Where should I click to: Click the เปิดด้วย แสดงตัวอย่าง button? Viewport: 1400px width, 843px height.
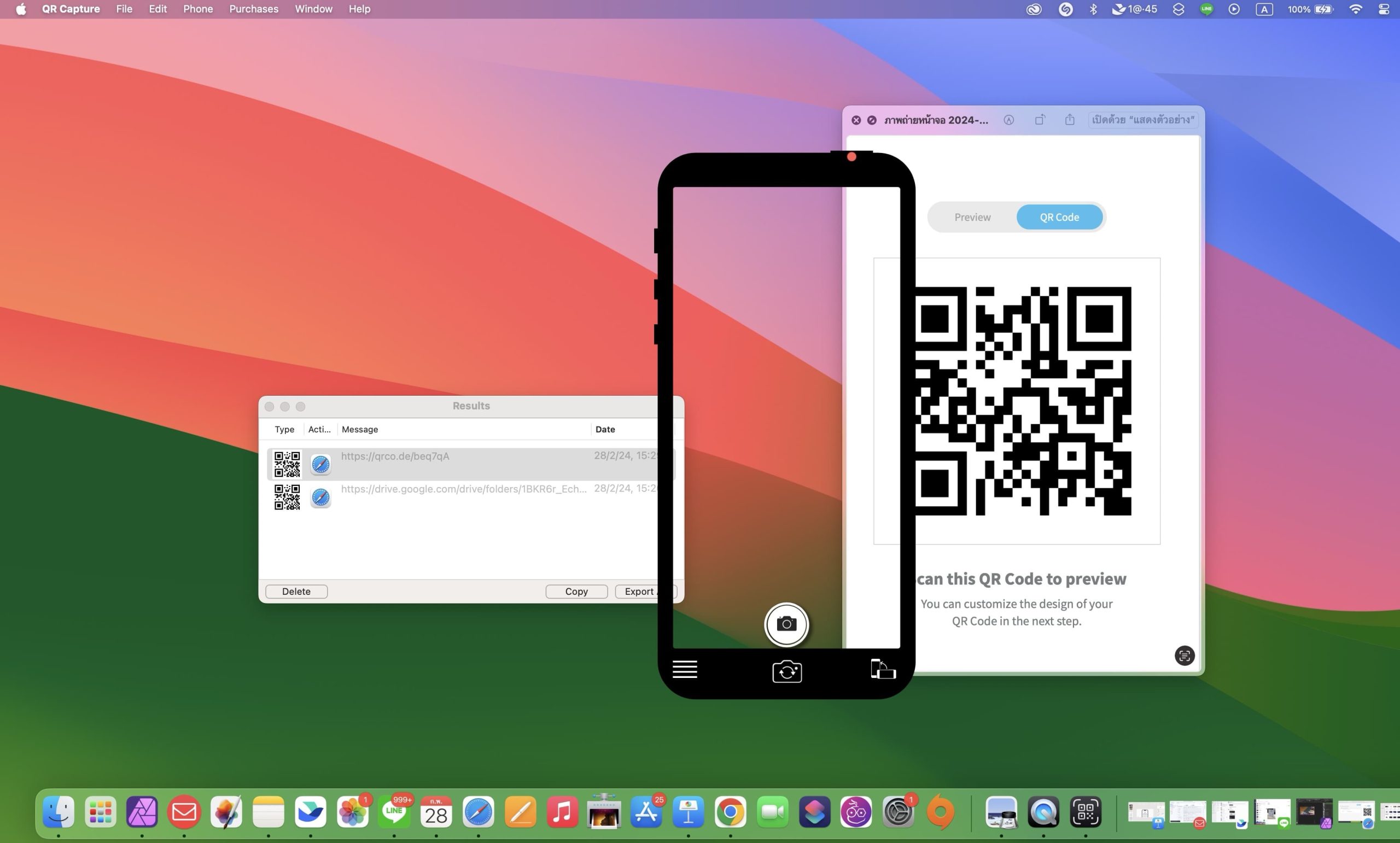1142,120
